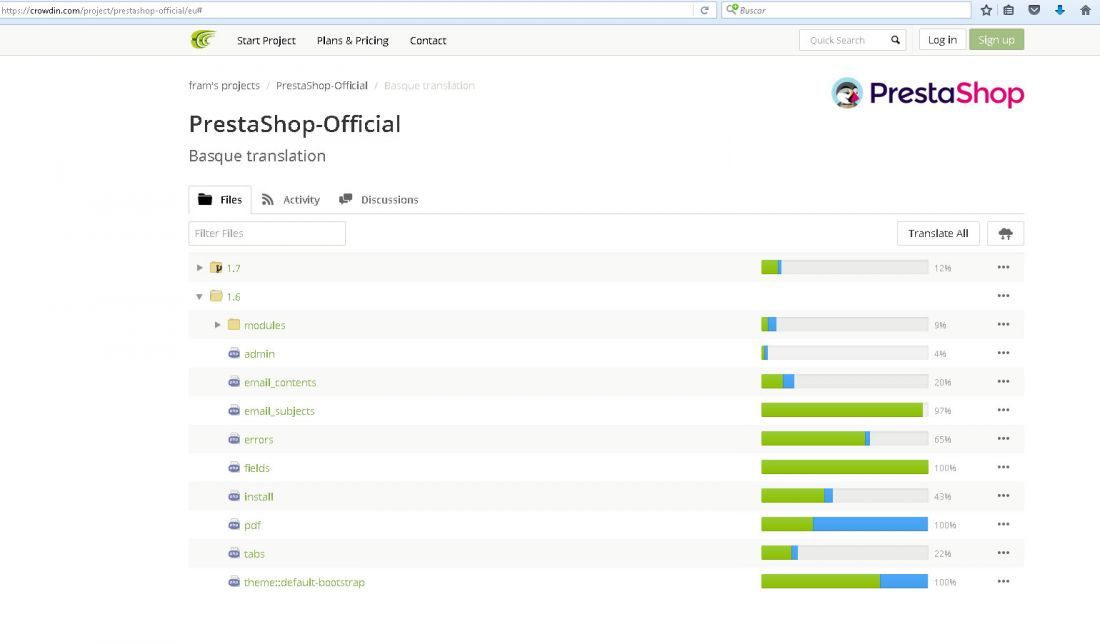Click the modules folder icon

coord(234,325)
